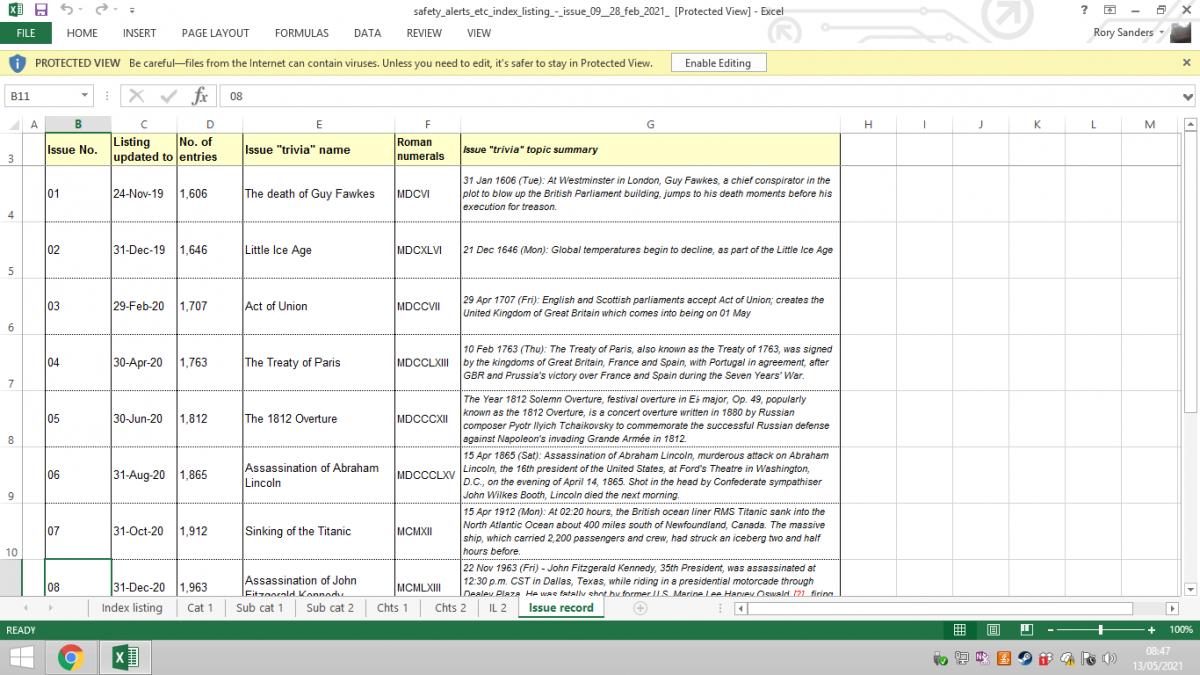Viewport: 1200px width, 675px height.
Task: Switch to the Chts 2 sheet tab
Action: pyautogui.click(x=450, y=607)
